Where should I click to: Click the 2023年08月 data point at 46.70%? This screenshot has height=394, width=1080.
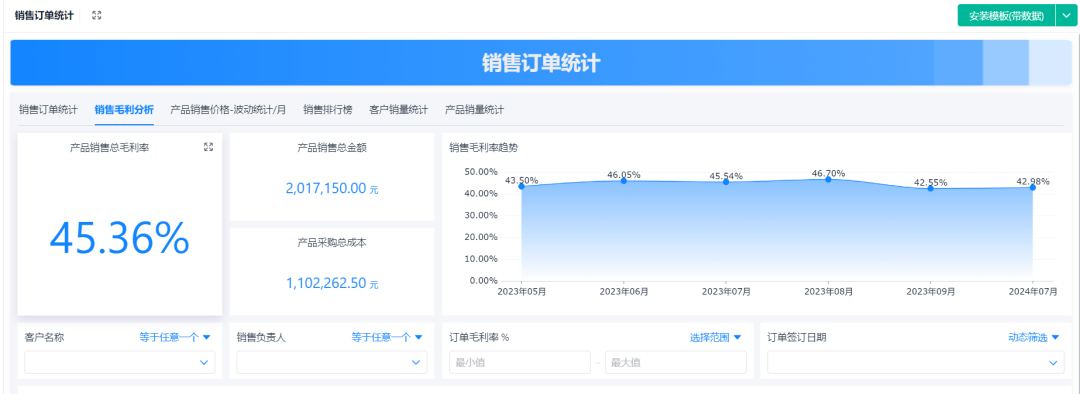tap(828, 178)
